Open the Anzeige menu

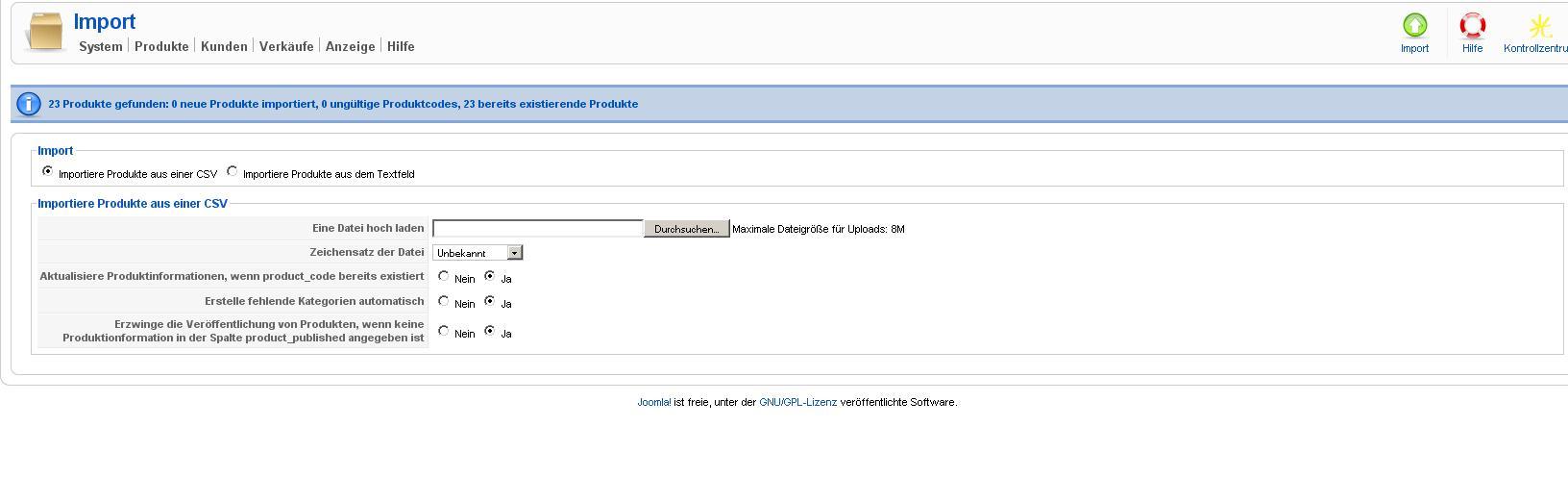tap(350, 46)
